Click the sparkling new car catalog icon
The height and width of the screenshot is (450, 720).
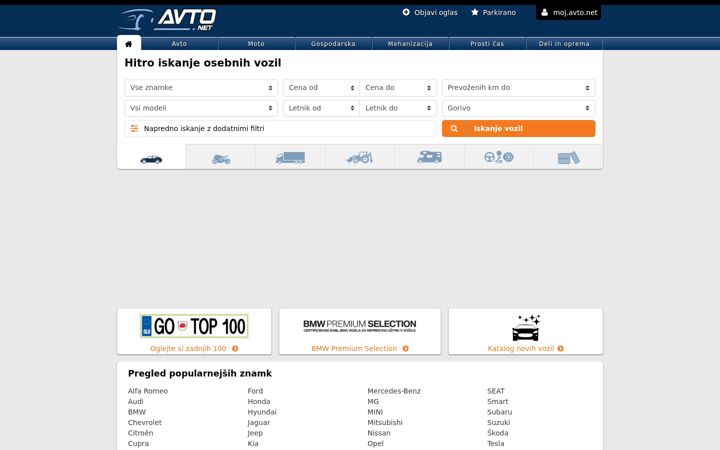click(x=526, y=327)
